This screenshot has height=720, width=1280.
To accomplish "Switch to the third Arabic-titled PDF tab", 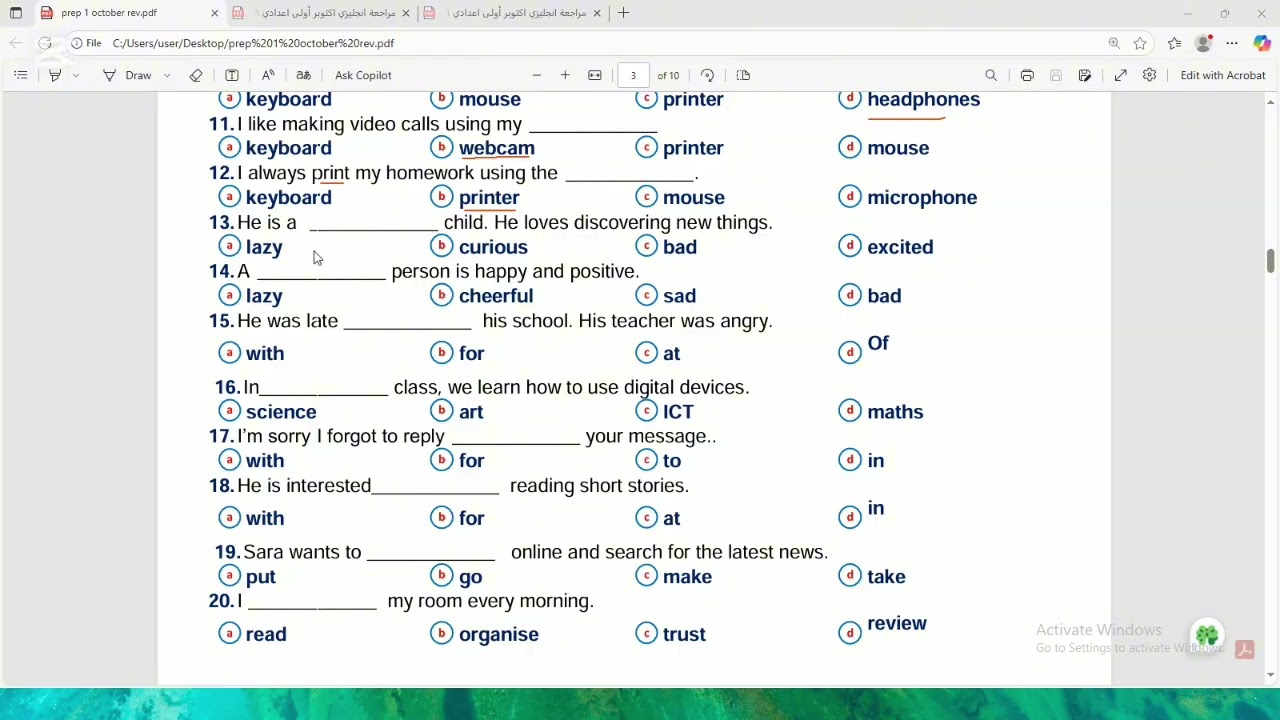I will pyautogui.click(x=512, y=13).
